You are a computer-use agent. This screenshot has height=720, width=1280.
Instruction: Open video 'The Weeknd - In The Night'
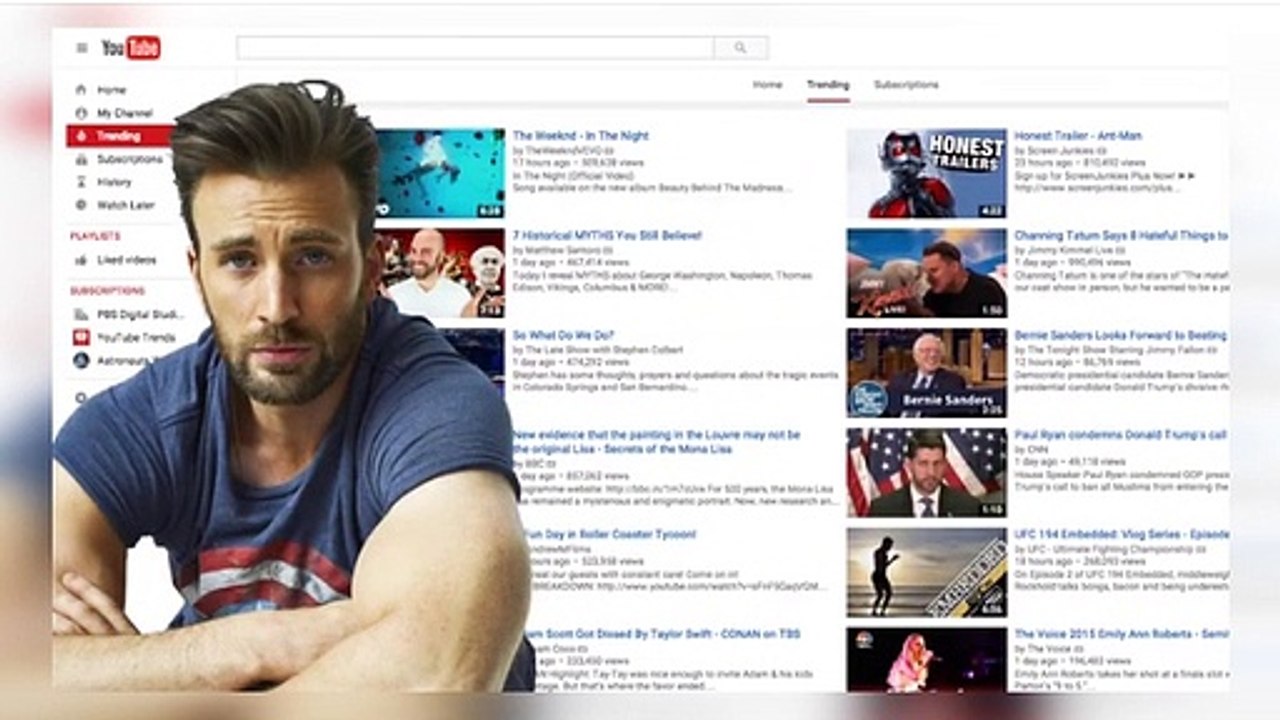581,136
